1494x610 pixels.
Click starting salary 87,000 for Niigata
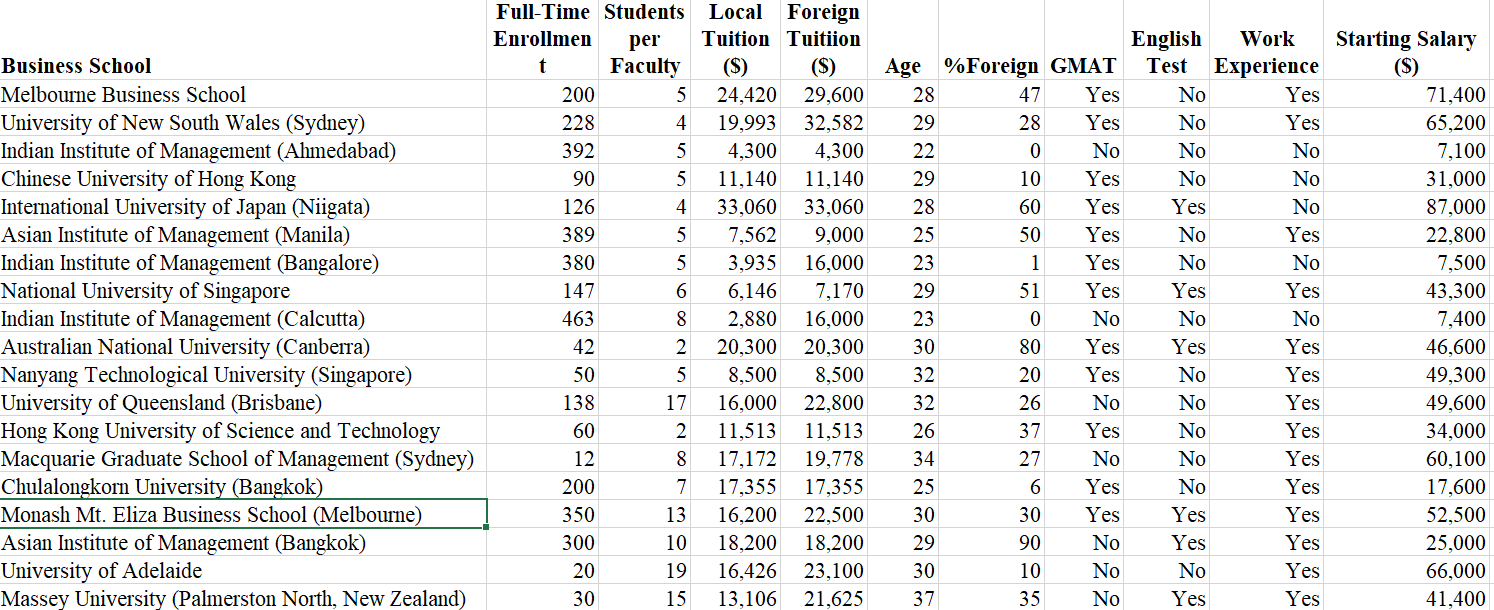click(x=1406, y=207)
